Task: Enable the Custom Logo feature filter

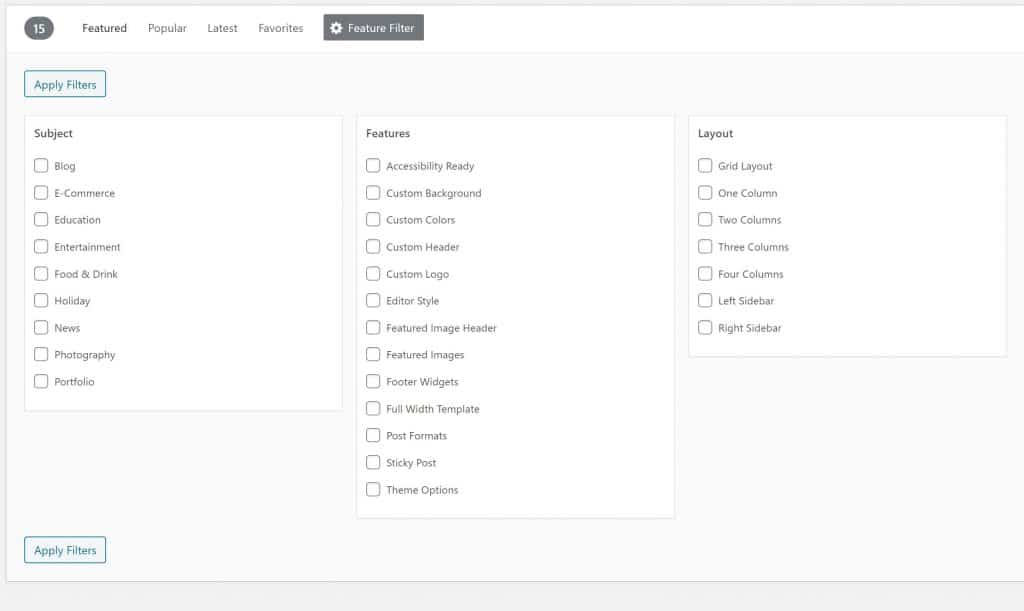Action: click(373, 274)
